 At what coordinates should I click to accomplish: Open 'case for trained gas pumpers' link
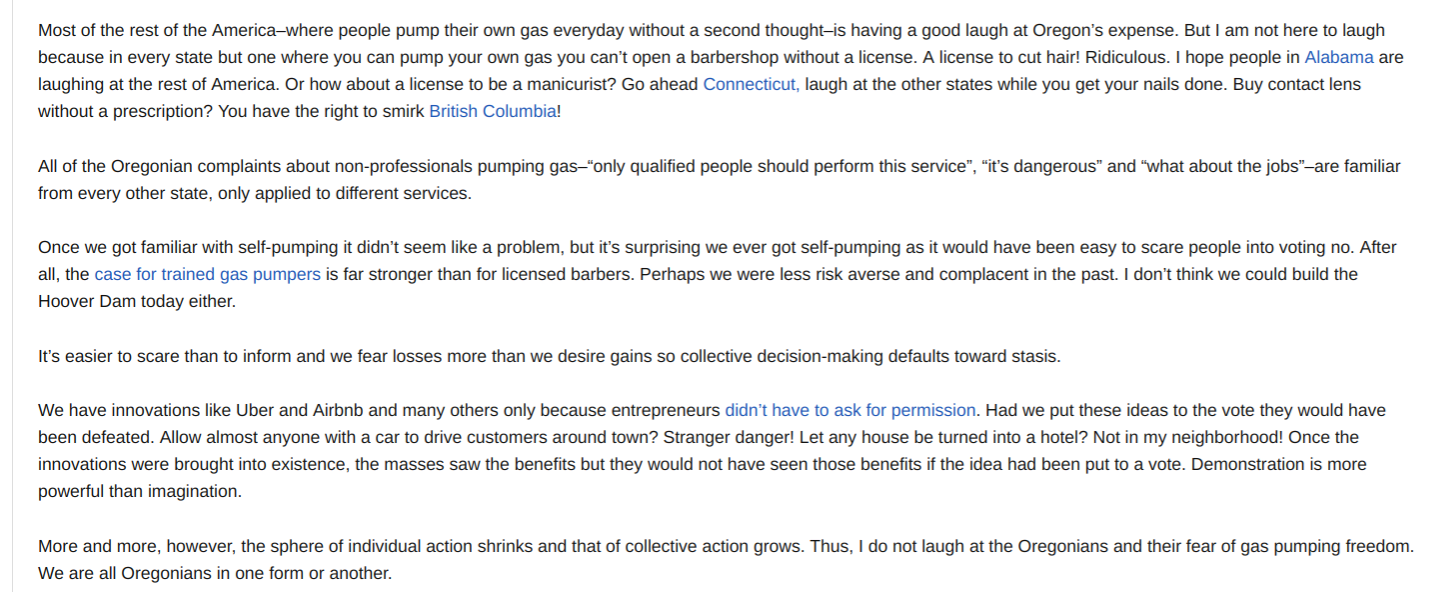pos(207,274)
